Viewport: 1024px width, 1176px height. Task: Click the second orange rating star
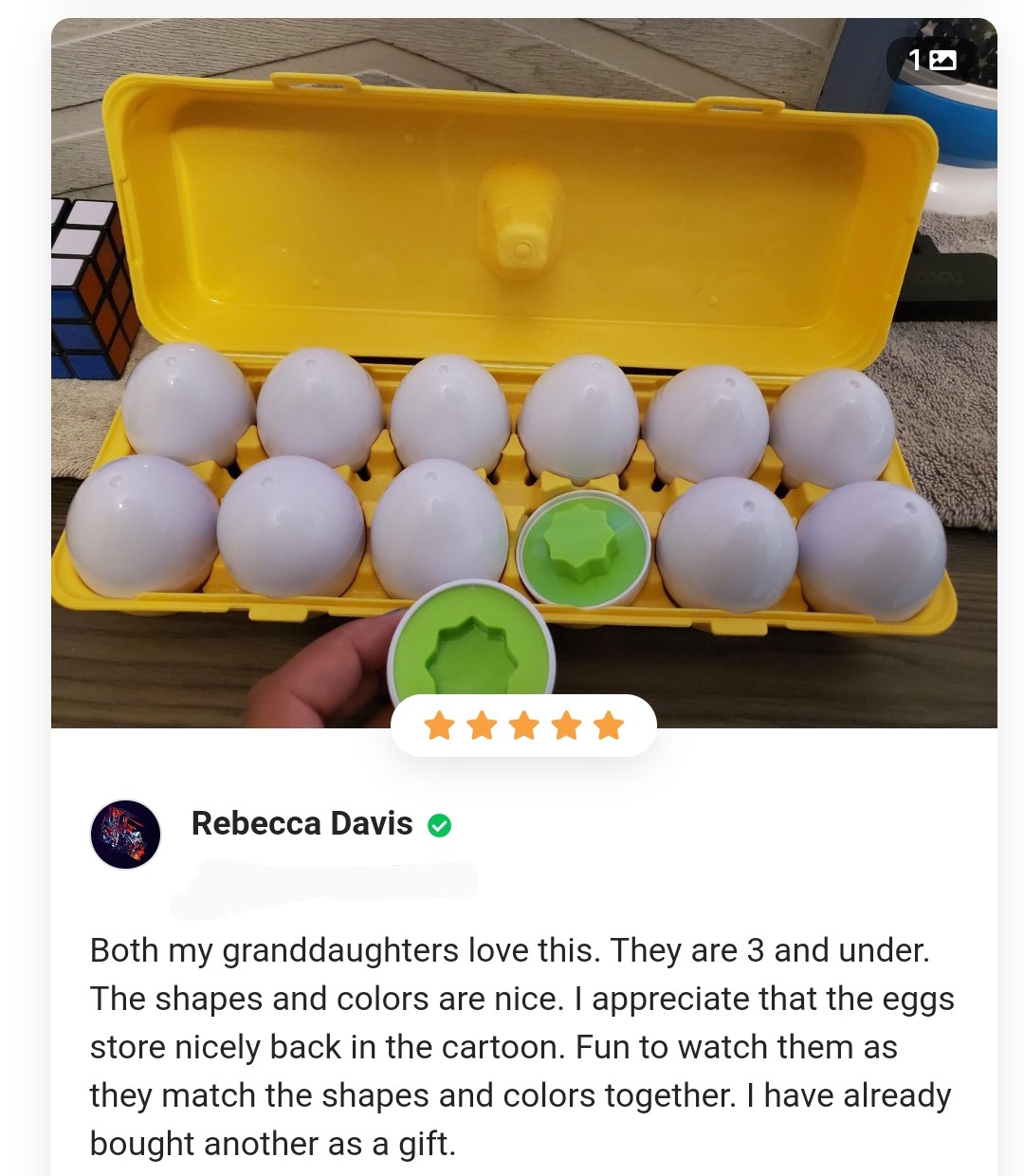[x=482, y=726]
